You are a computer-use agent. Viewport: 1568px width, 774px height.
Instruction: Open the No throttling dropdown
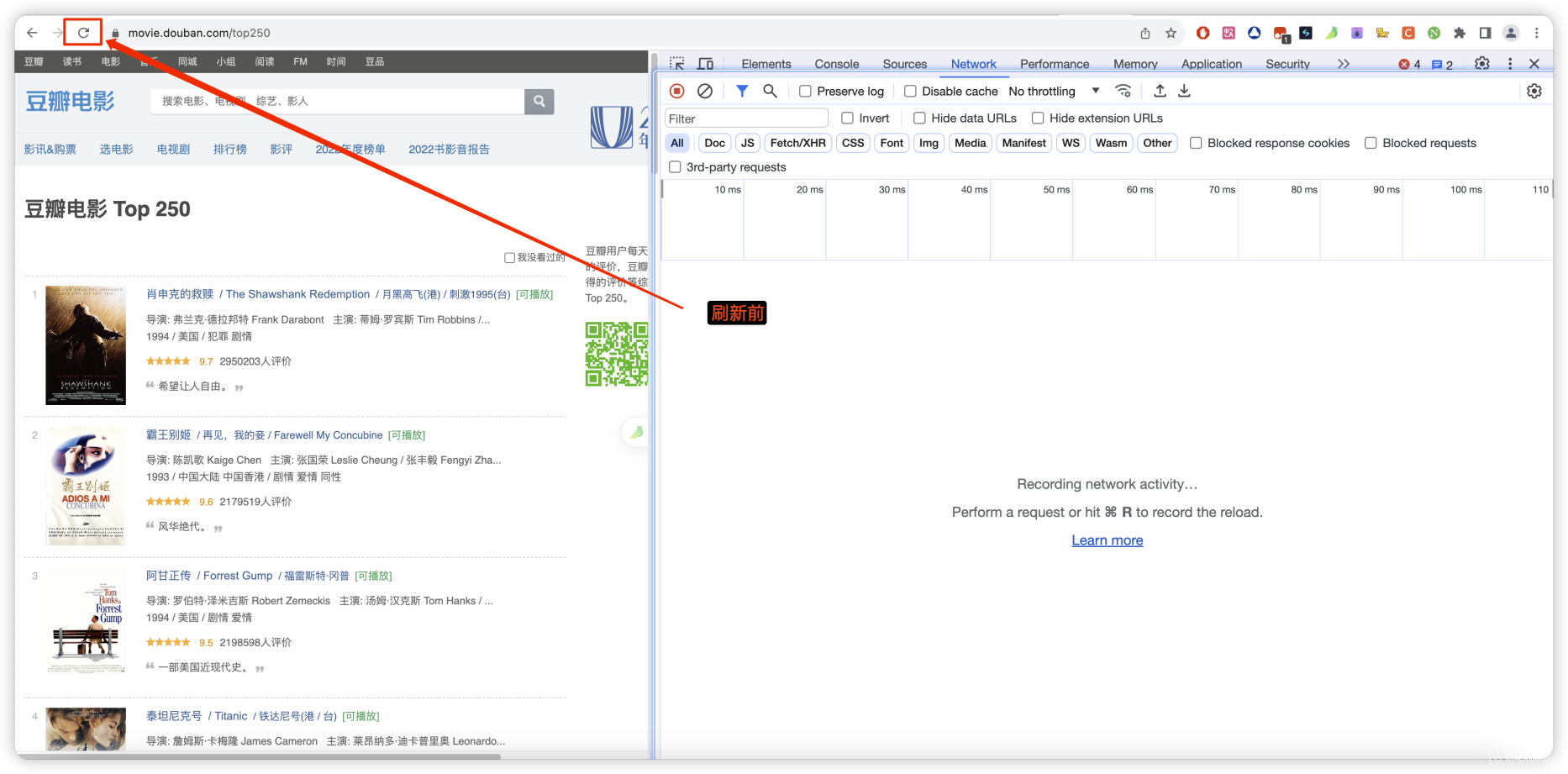coord(1054,91)
